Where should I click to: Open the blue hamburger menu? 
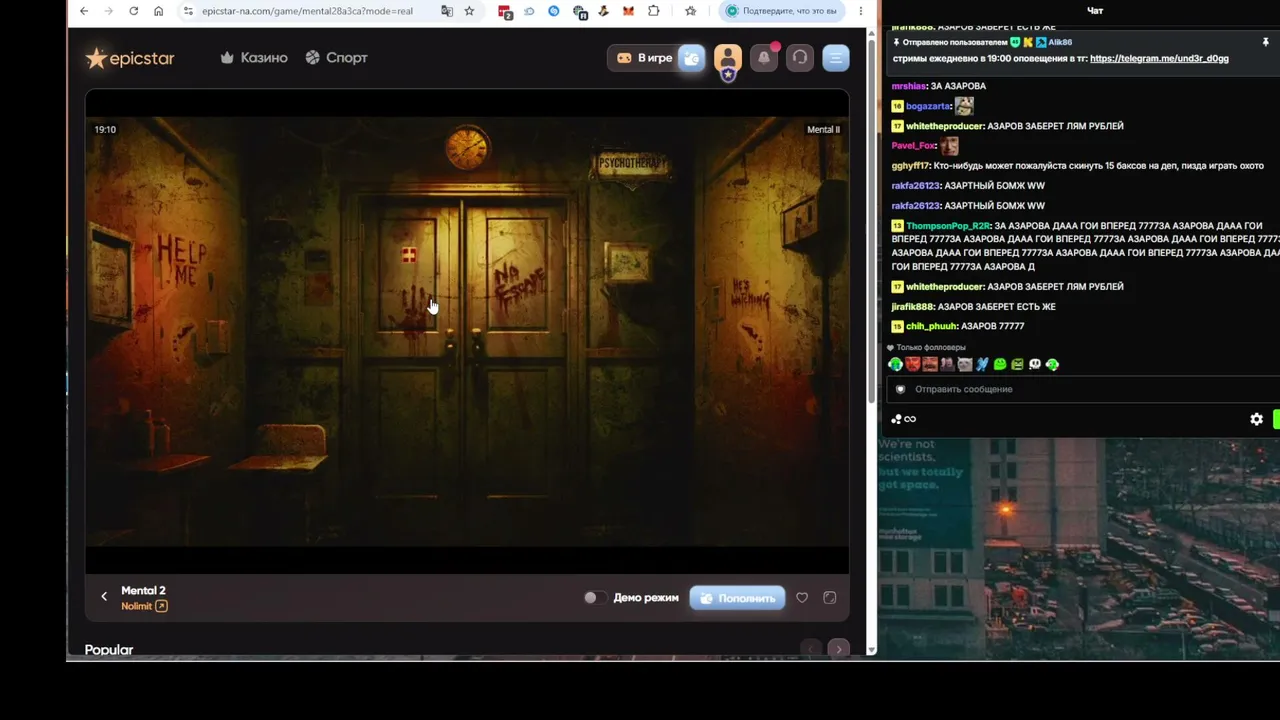(x=836, y=58)
